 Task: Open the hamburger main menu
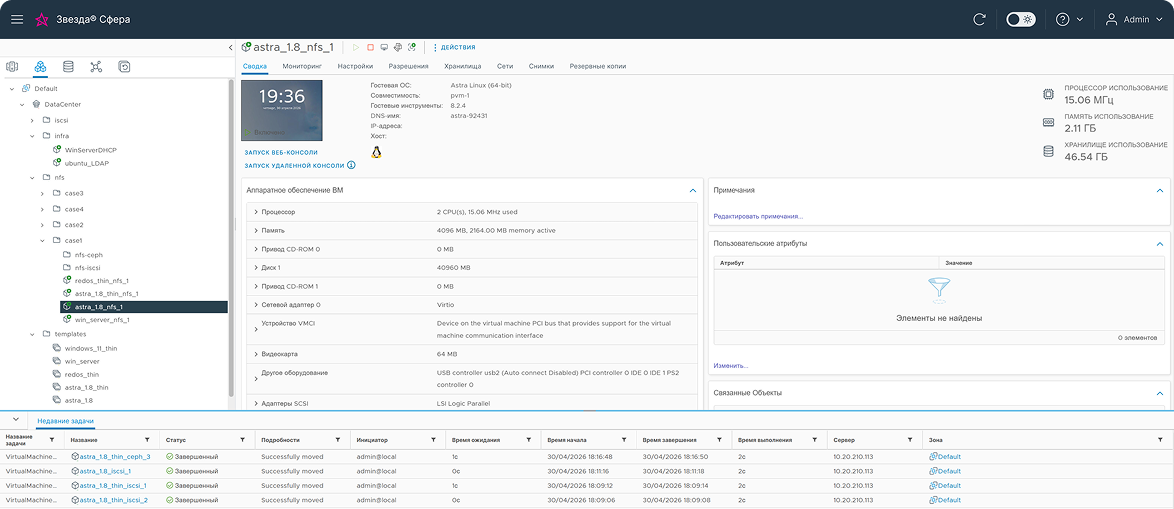click(16, 19)
